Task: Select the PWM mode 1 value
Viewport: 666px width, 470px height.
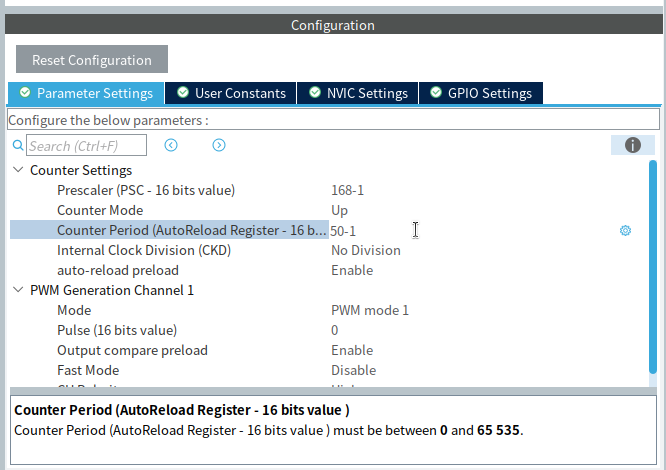Action: (370, 310)
